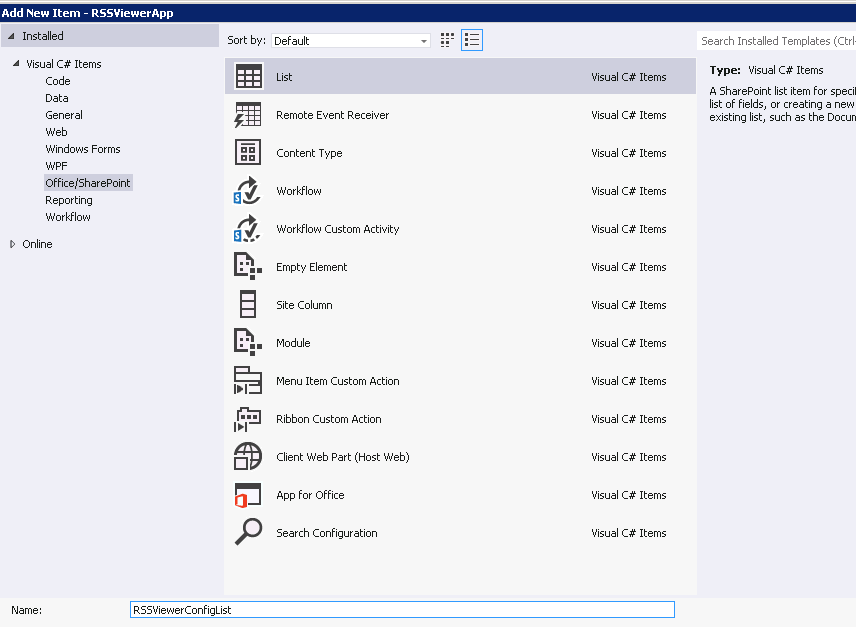Select the Client Web Part globe icon
This screenshot has width=856, height=627.
click(248, 456)
